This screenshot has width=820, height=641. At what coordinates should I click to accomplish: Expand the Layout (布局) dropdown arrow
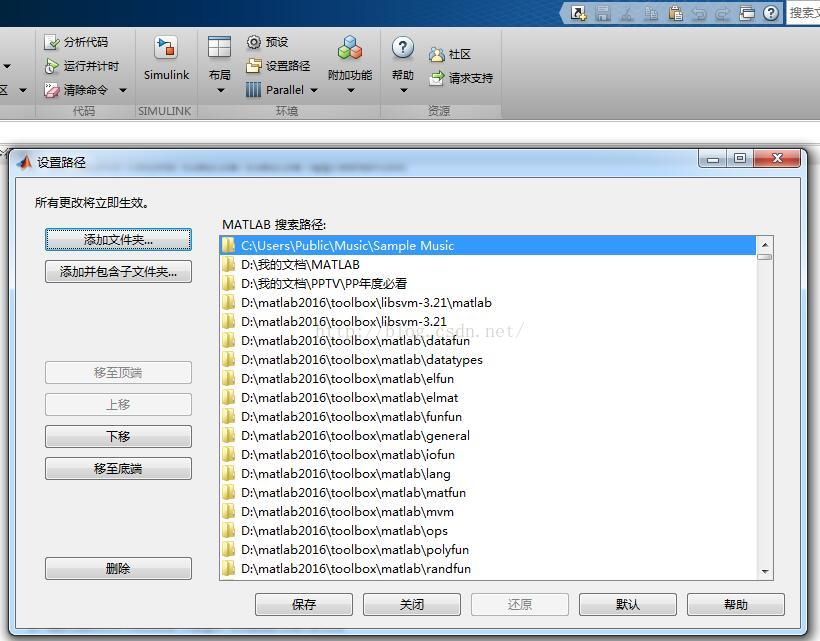click(221, 90)
